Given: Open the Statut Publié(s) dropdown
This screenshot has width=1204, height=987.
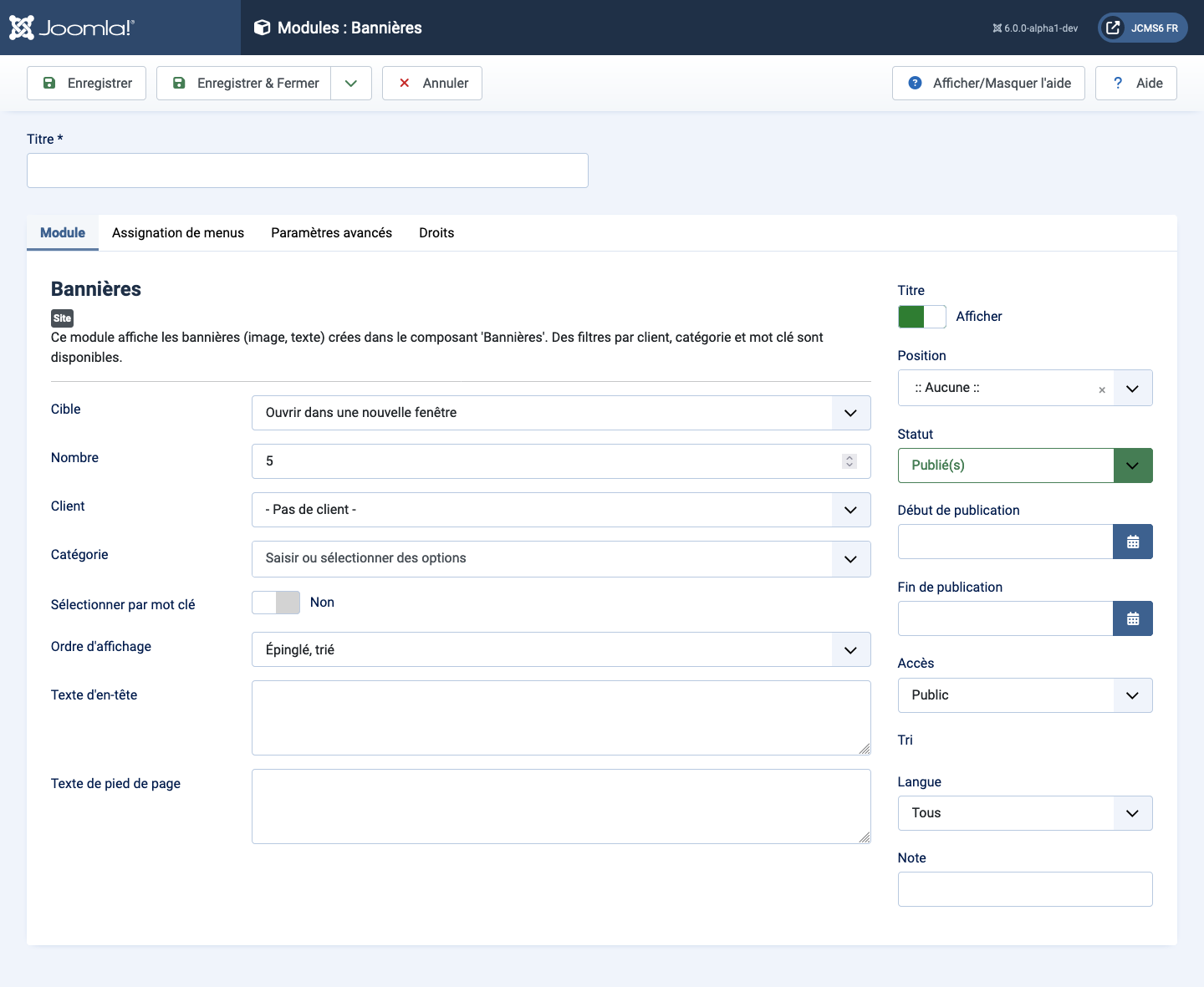Looking at the screenshot, I should pos(1024,466).
